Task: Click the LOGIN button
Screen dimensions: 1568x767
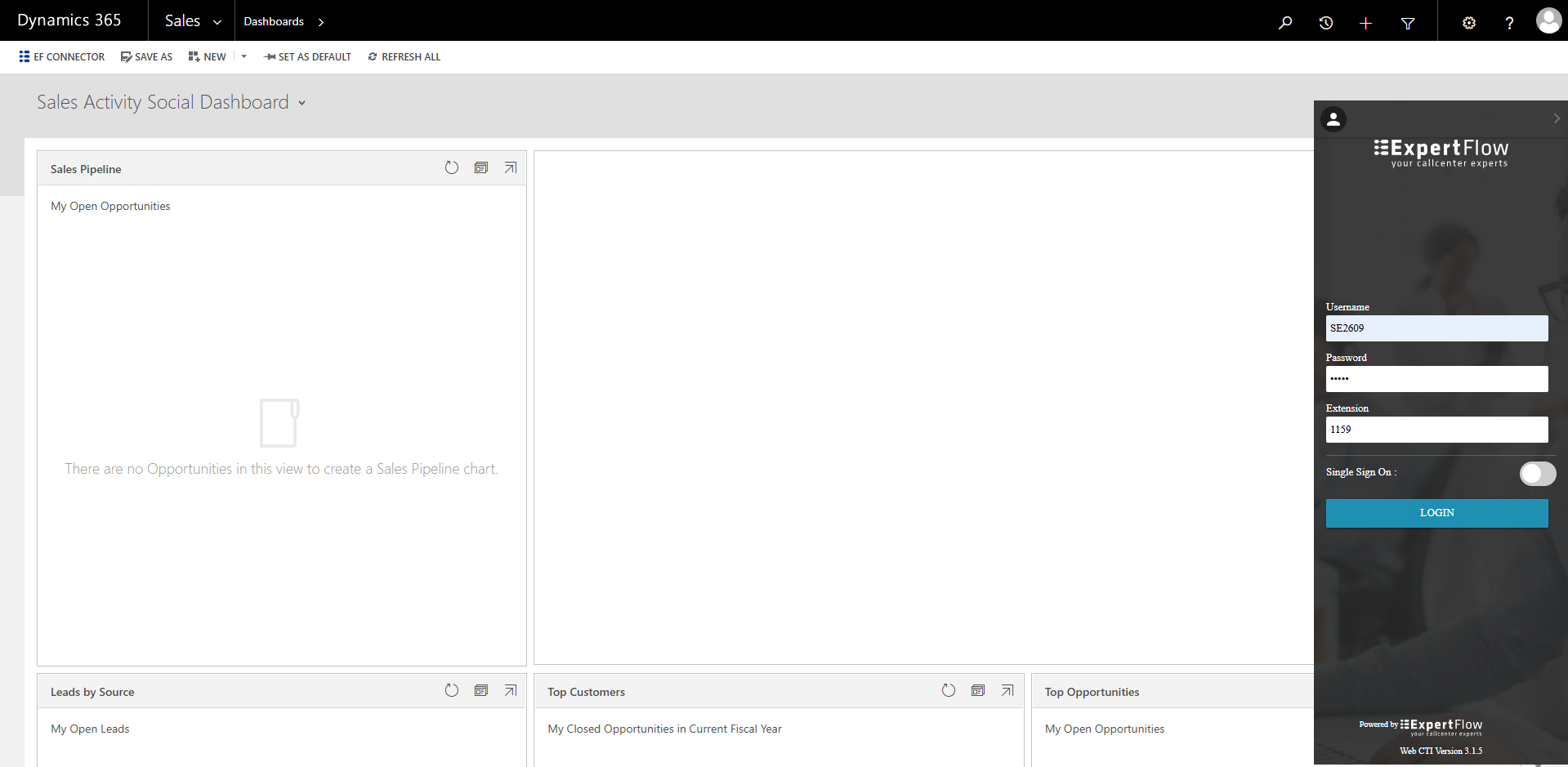Action: (1436, 513)
